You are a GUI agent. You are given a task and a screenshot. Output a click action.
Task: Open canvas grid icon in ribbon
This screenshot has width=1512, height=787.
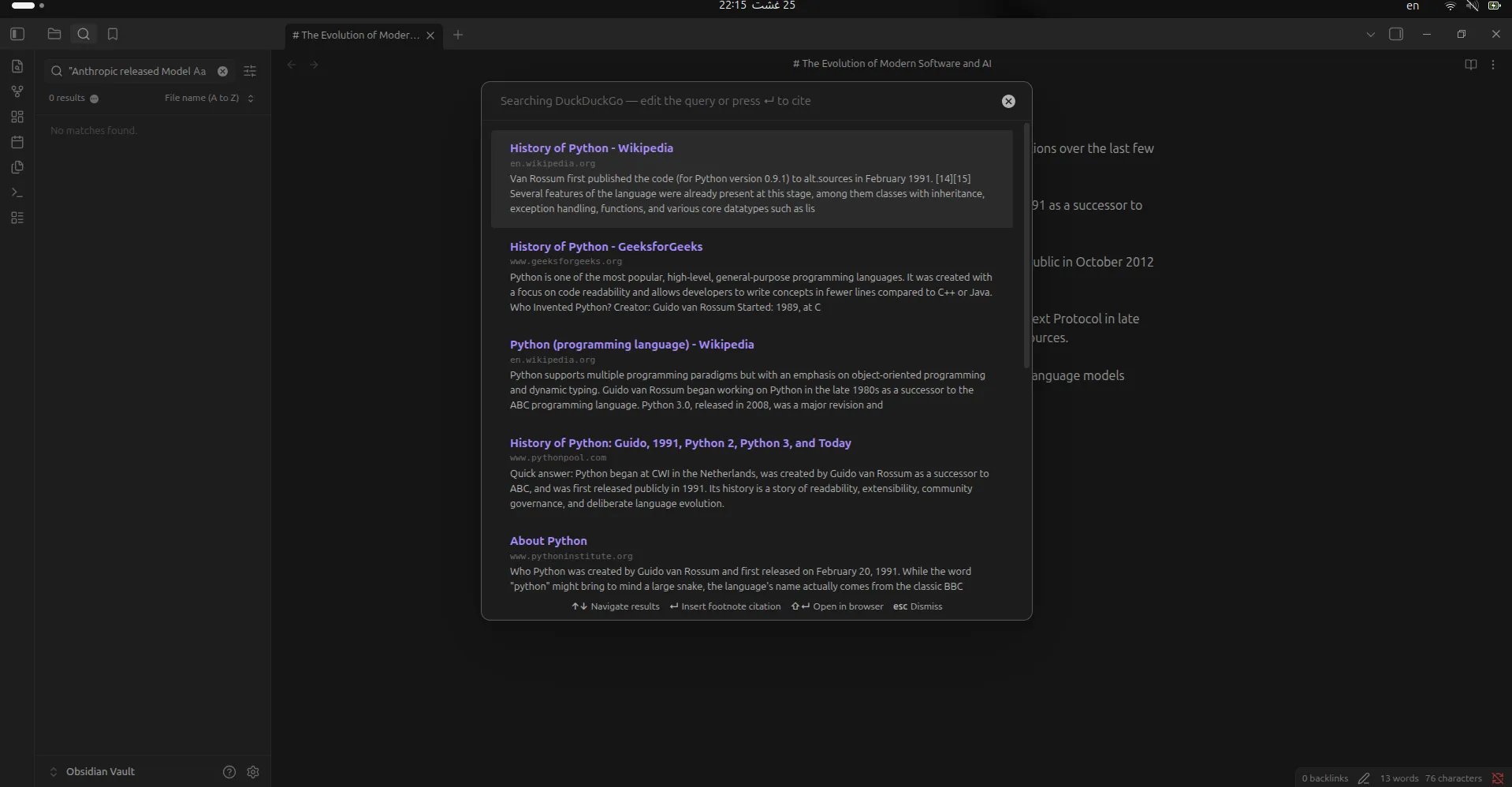click(17, 117)
